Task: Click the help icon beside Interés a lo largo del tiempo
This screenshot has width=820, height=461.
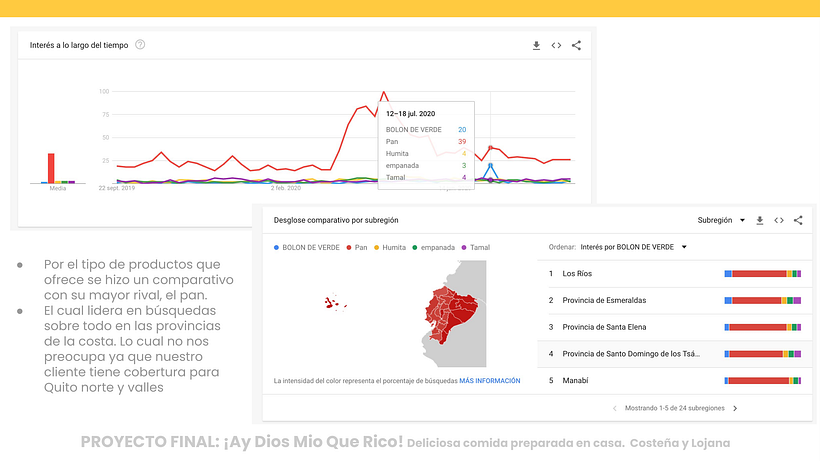Action: (140, 45)
